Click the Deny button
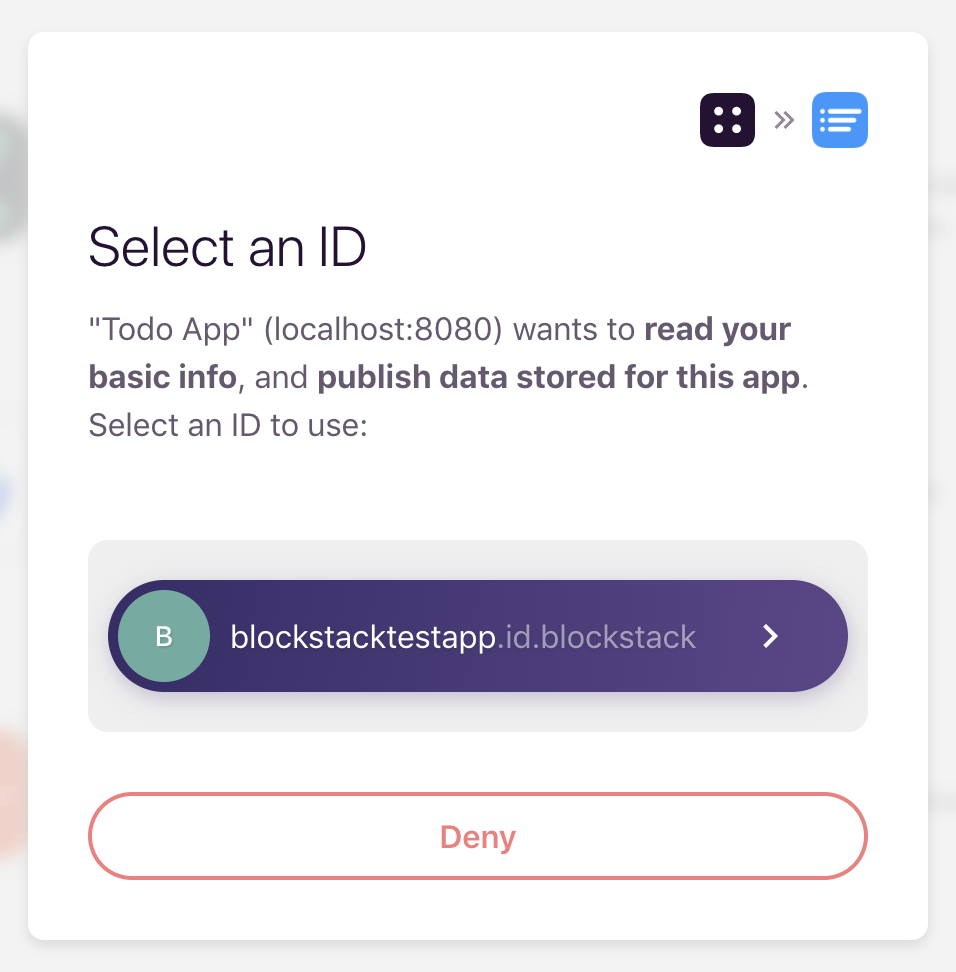Viewport: 956px width, 972px height. click(x=478, y=836)
